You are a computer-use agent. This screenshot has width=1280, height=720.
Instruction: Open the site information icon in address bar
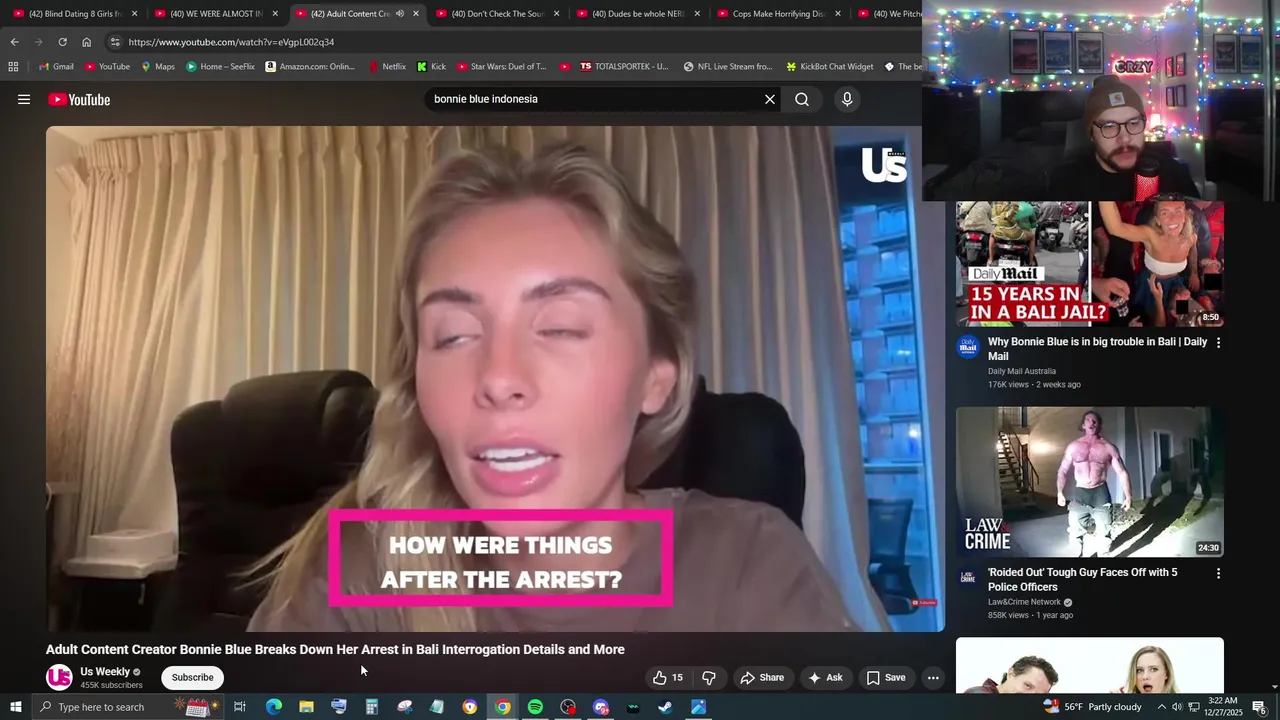(115, 42)
